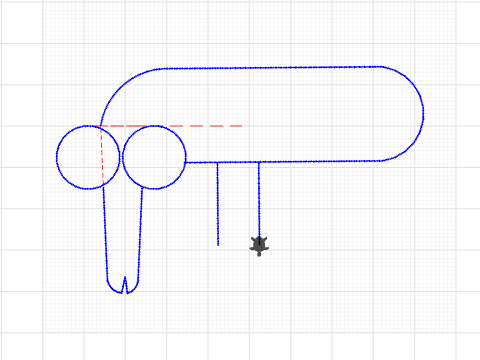
Task: Click the vertical leg line above the turtle
Action: 259,199
